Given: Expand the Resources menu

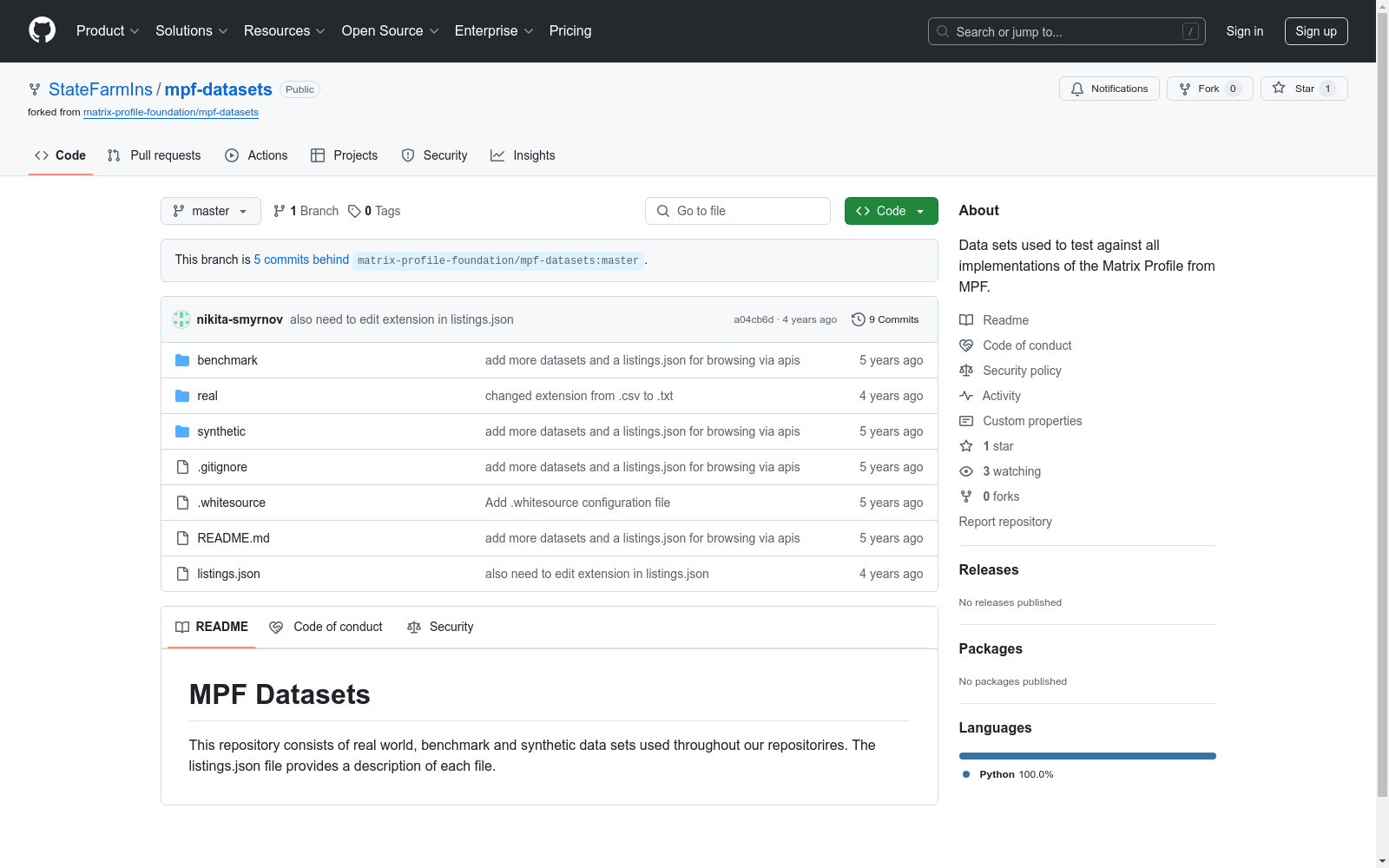Looking at the screenshot, I should click(x=285, y=31).
